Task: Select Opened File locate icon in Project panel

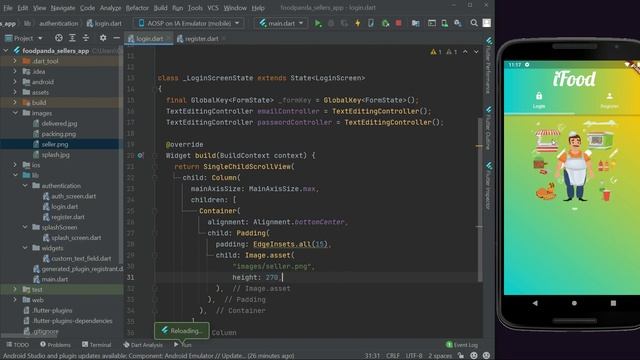Action: (59, 38)
